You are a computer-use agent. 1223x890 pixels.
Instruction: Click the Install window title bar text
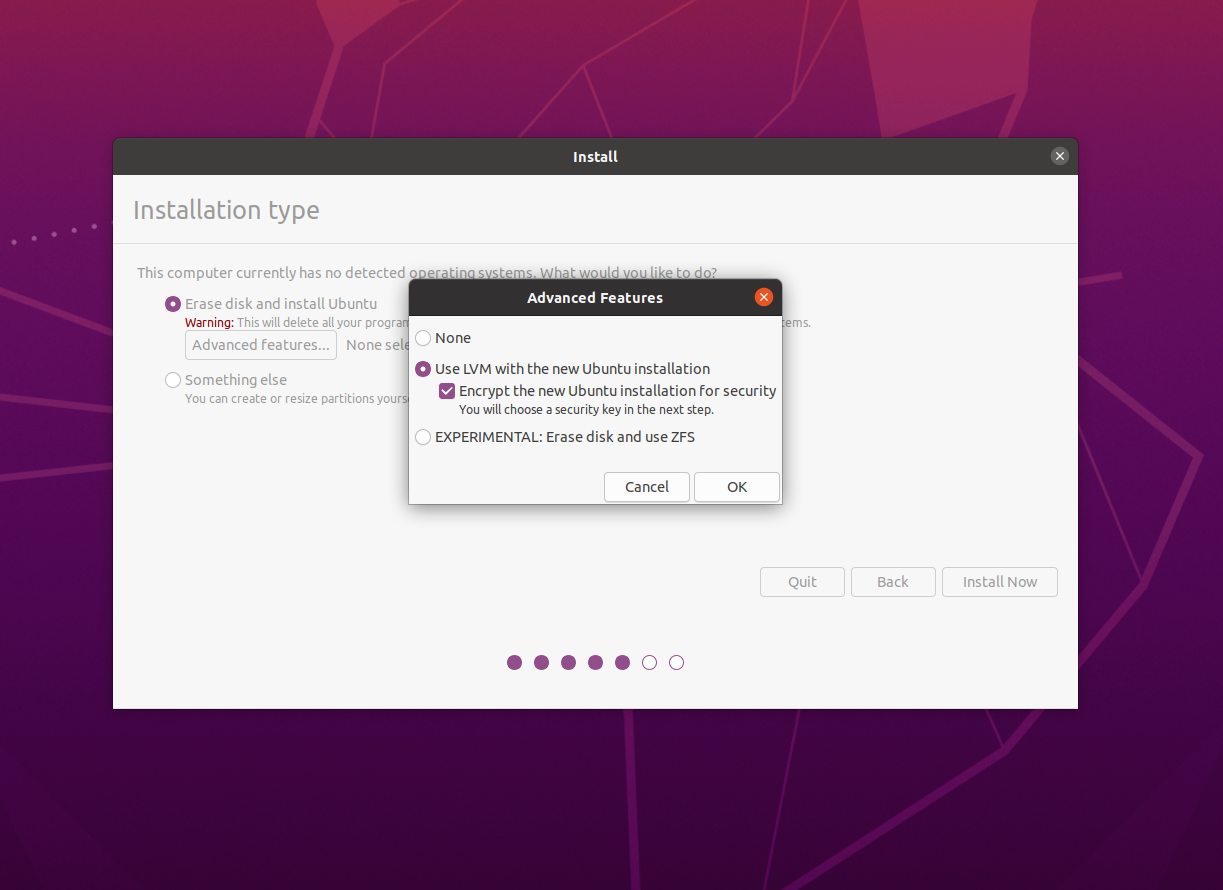point(595,157)
